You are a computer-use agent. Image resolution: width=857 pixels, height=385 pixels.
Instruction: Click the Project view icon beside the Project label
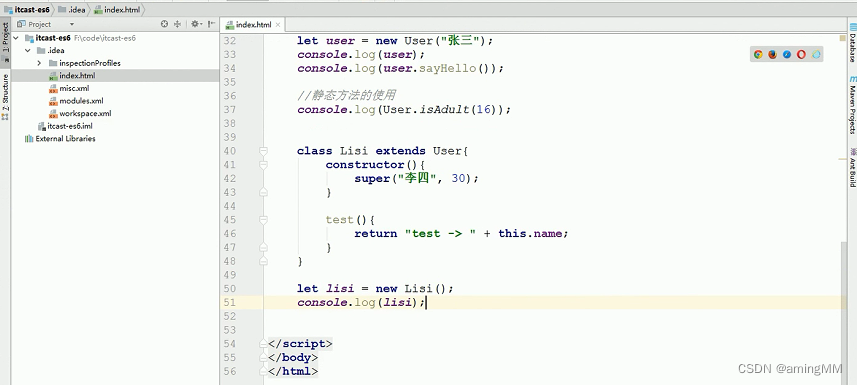click(21, 24)
